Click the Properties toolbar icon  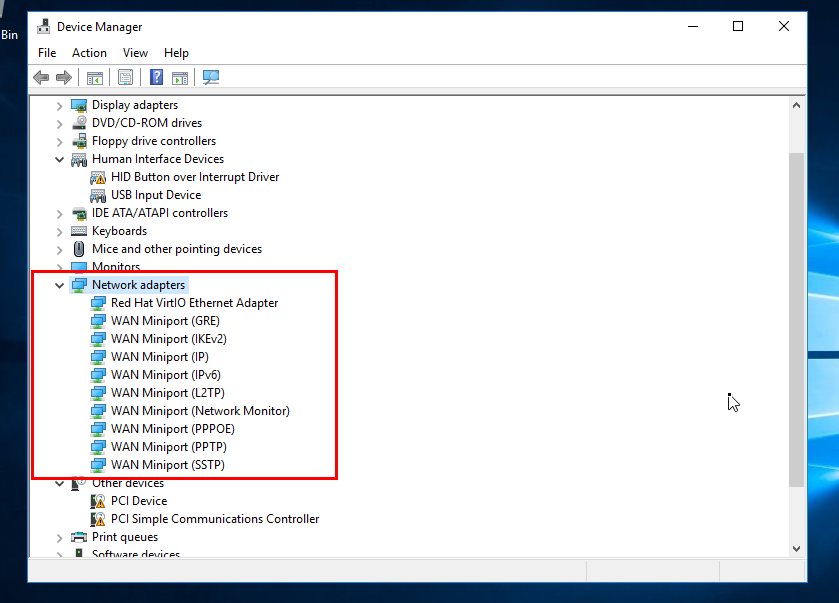[x=126, y=78]
